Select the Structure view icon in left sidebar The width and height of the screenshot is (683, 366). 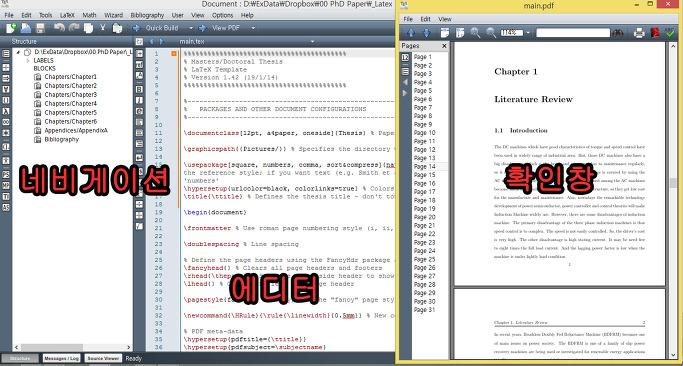point(6,54)
